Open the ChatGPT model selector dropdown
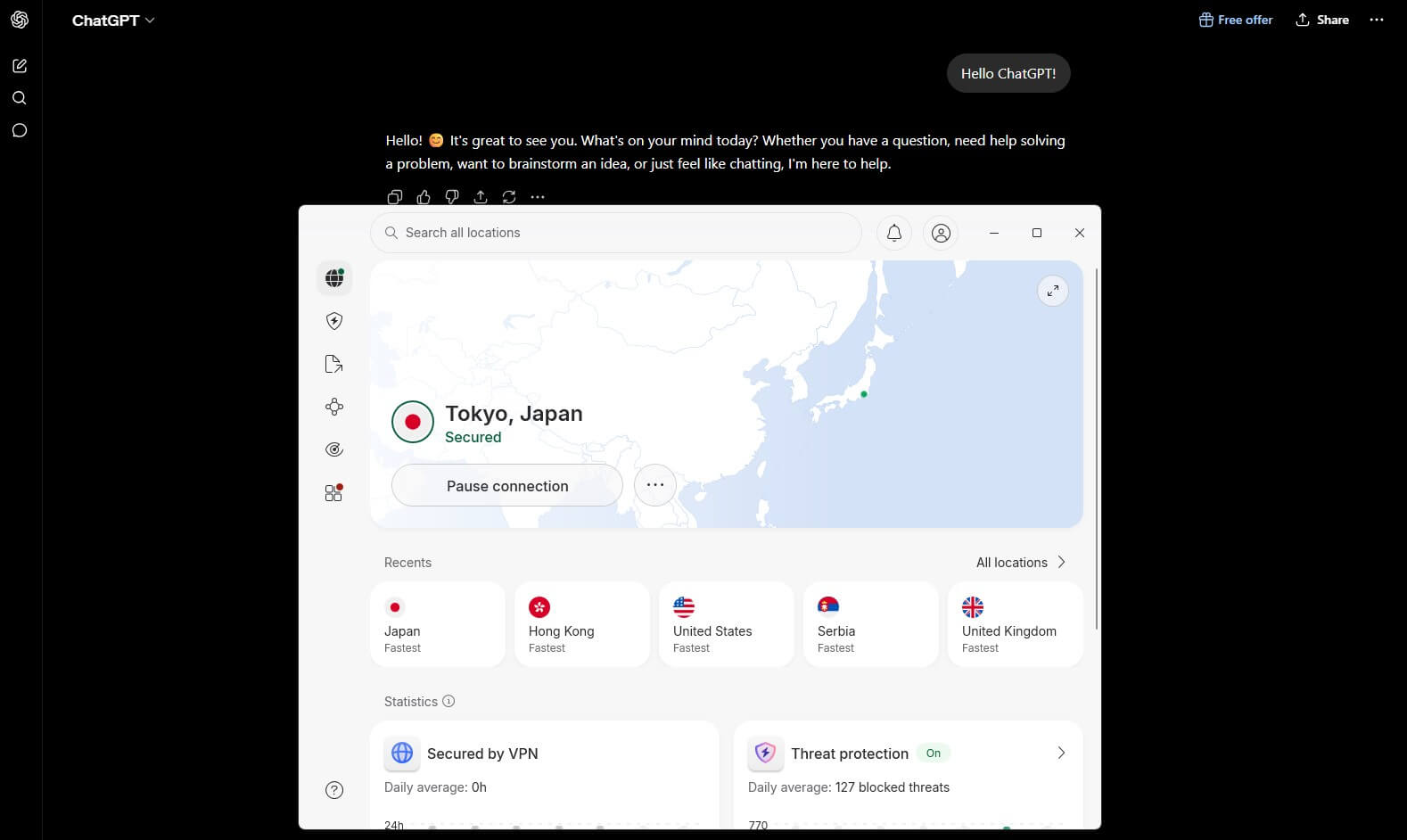This screenshot has height=840, width=1407. (113, 21)
